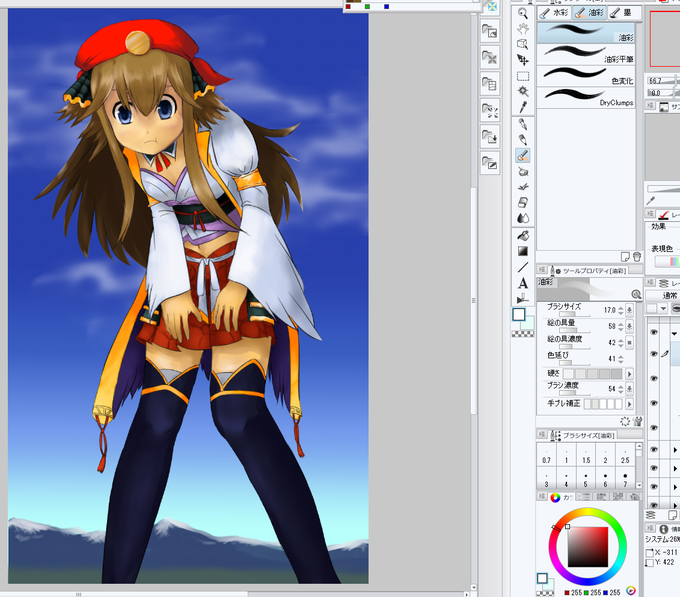The height and width of the screenshot is (597, 680).
Task: Select the Blend droplet tool
Action: point(523,218)
